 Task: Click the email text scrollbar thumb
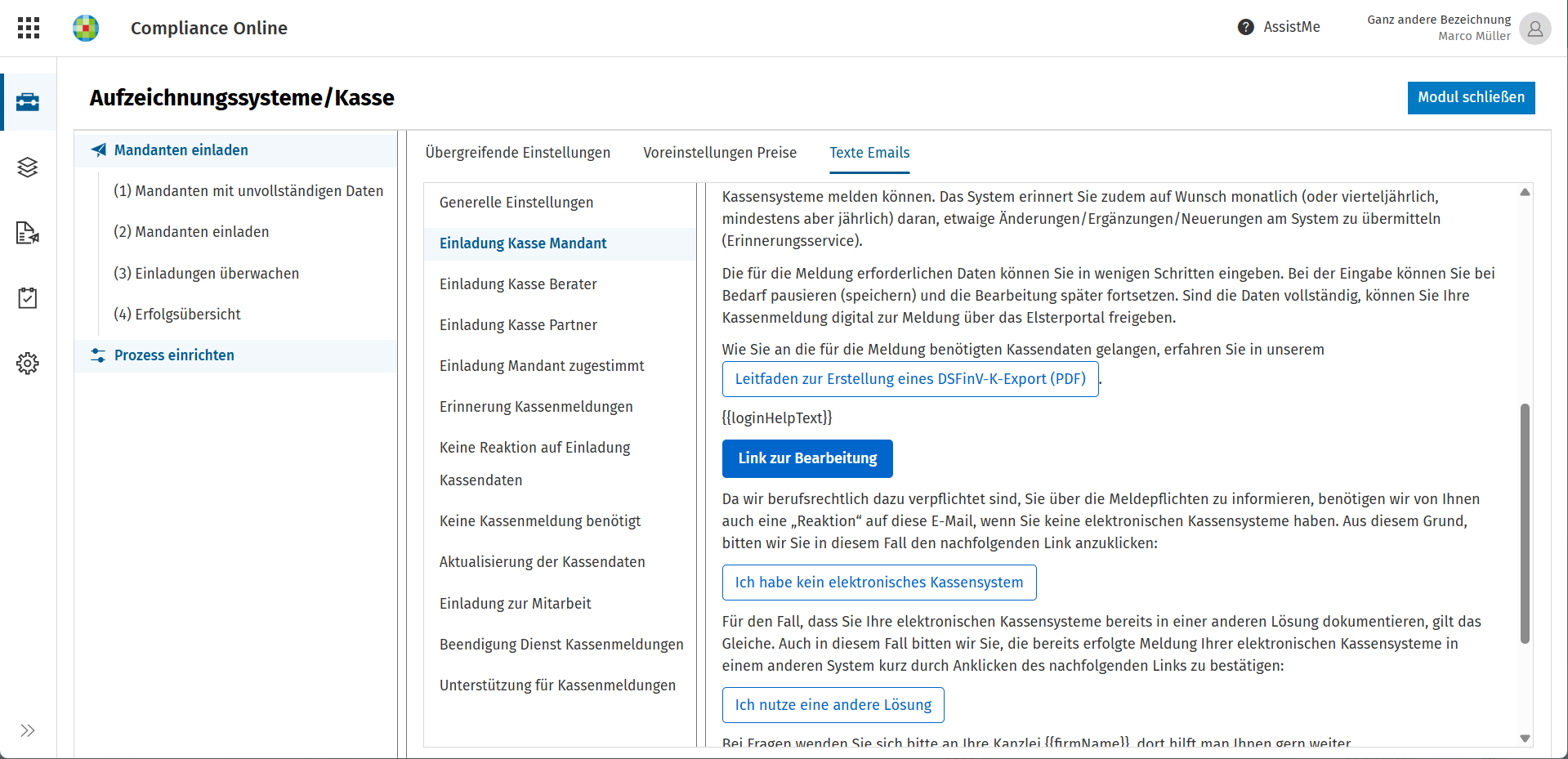tap(1525, 523)
